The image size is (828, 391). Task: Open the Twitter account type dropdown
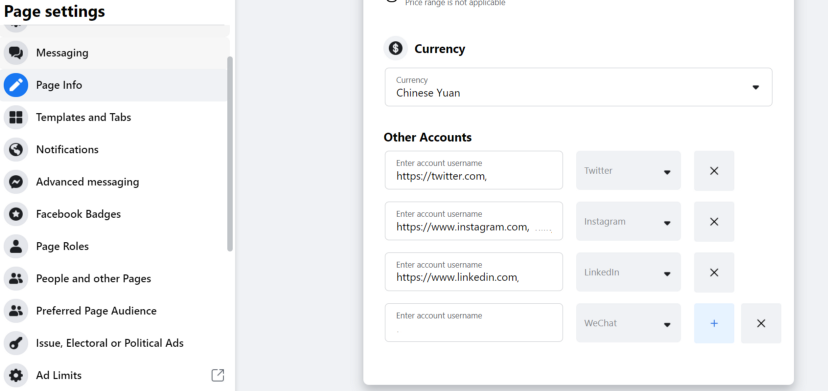(x=628, y=171)
